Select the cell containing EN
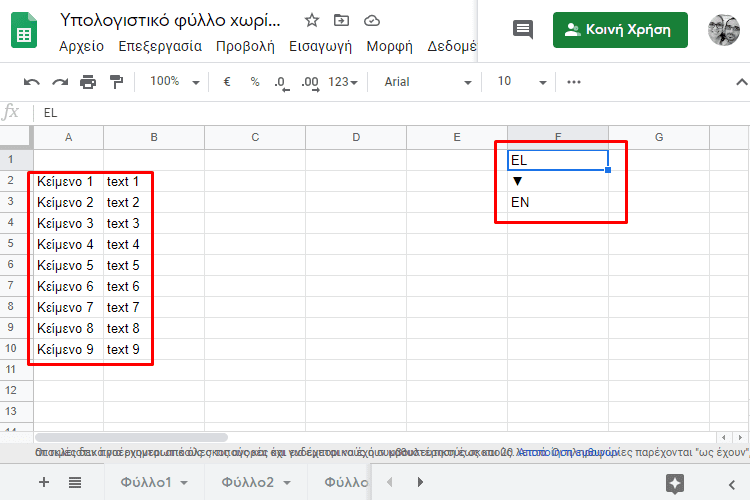 (558, 202)
